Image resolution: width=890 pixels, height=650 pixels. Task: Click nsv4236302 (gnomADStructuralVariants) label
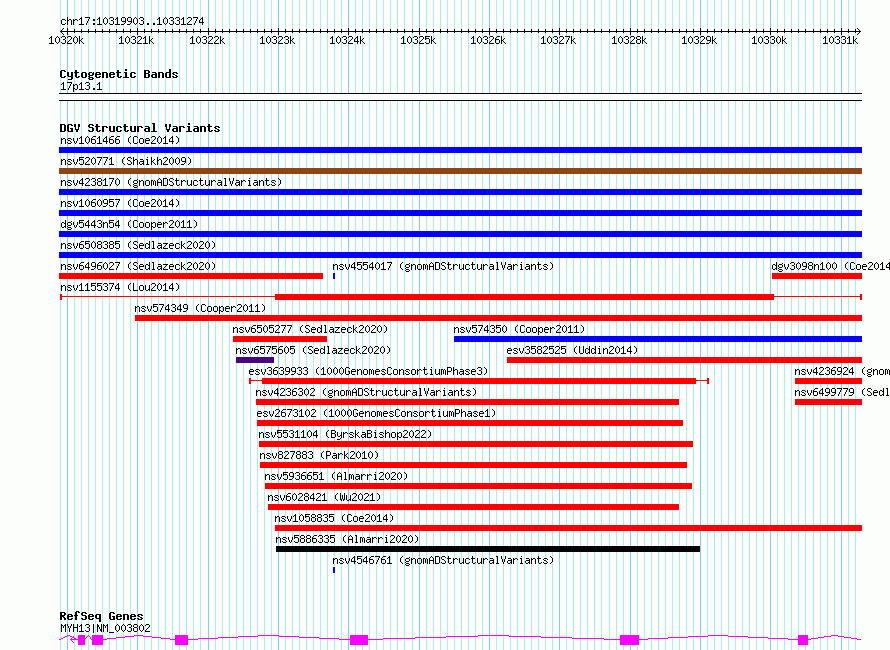366,392
